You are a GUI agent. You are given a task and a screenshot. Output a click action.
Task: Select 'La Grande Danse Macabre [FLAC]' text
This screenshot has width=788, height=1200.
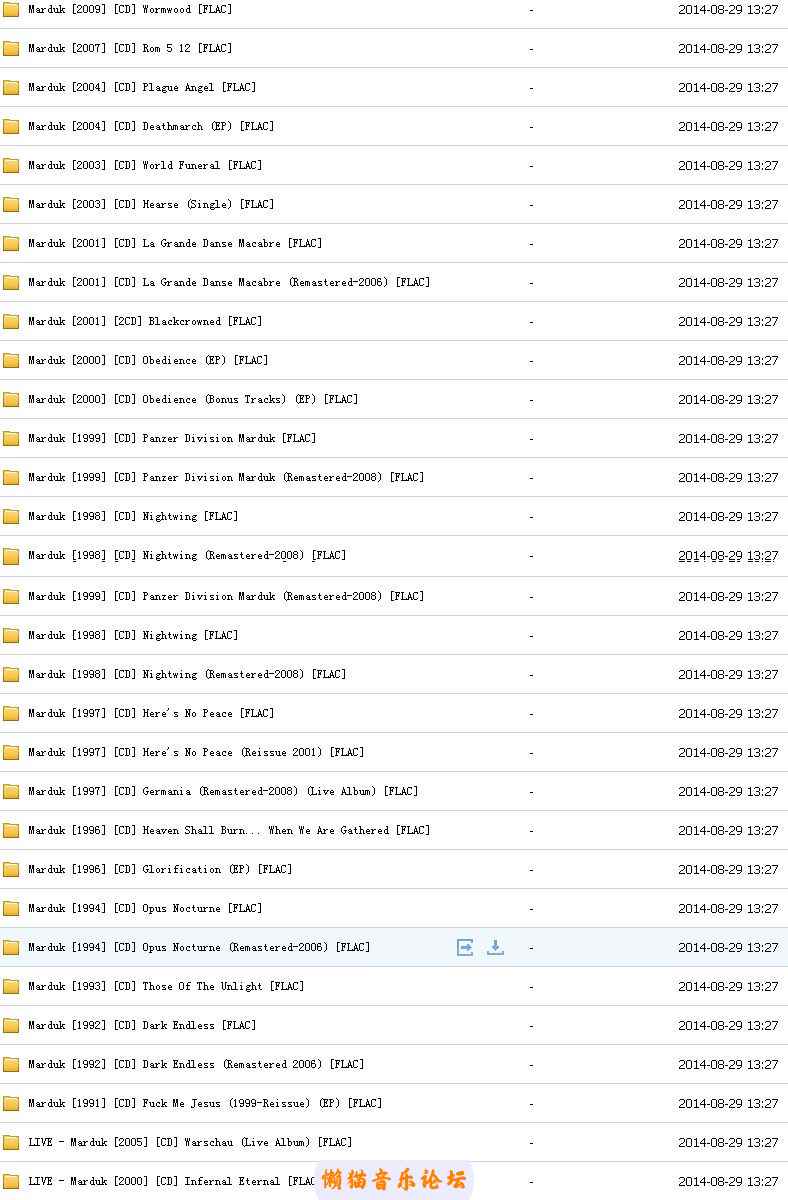click(x=232, y=243)
